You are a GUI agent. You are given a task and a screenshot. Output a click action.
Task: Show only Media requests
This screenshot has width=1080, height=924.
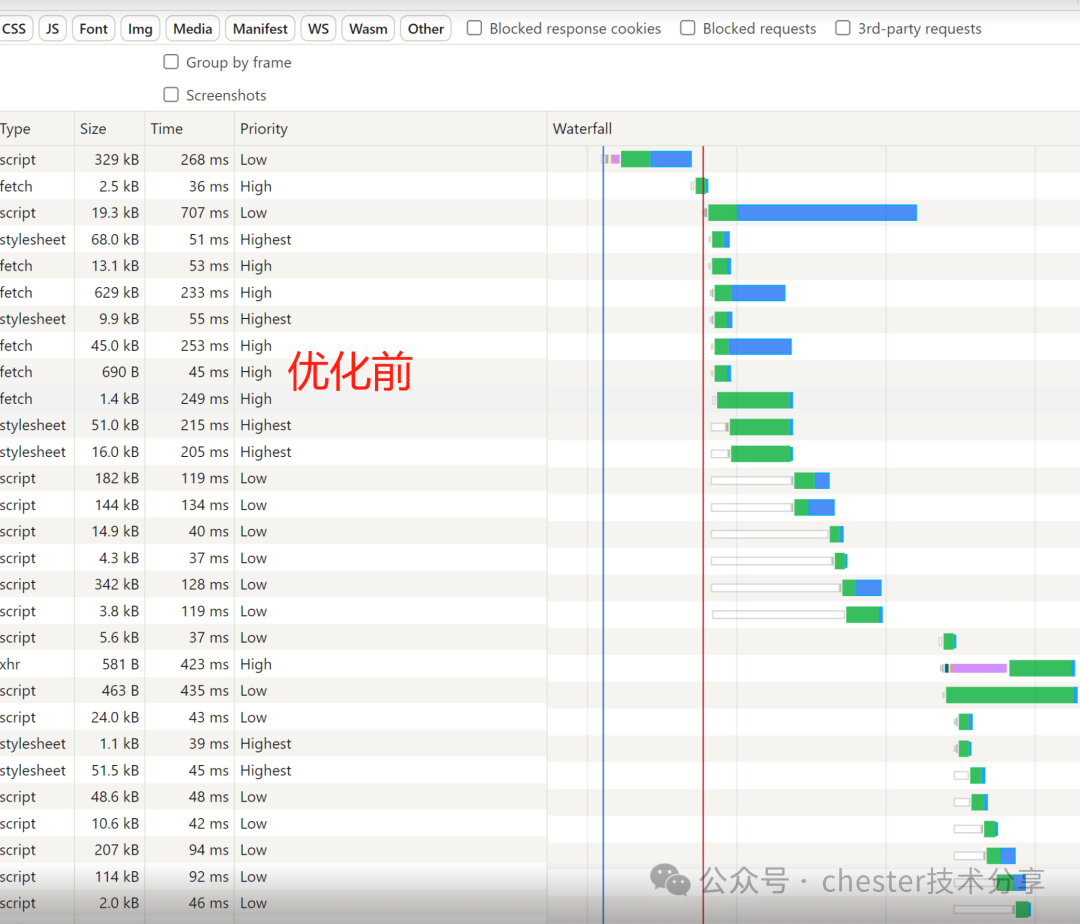click(x=193, y=29)
